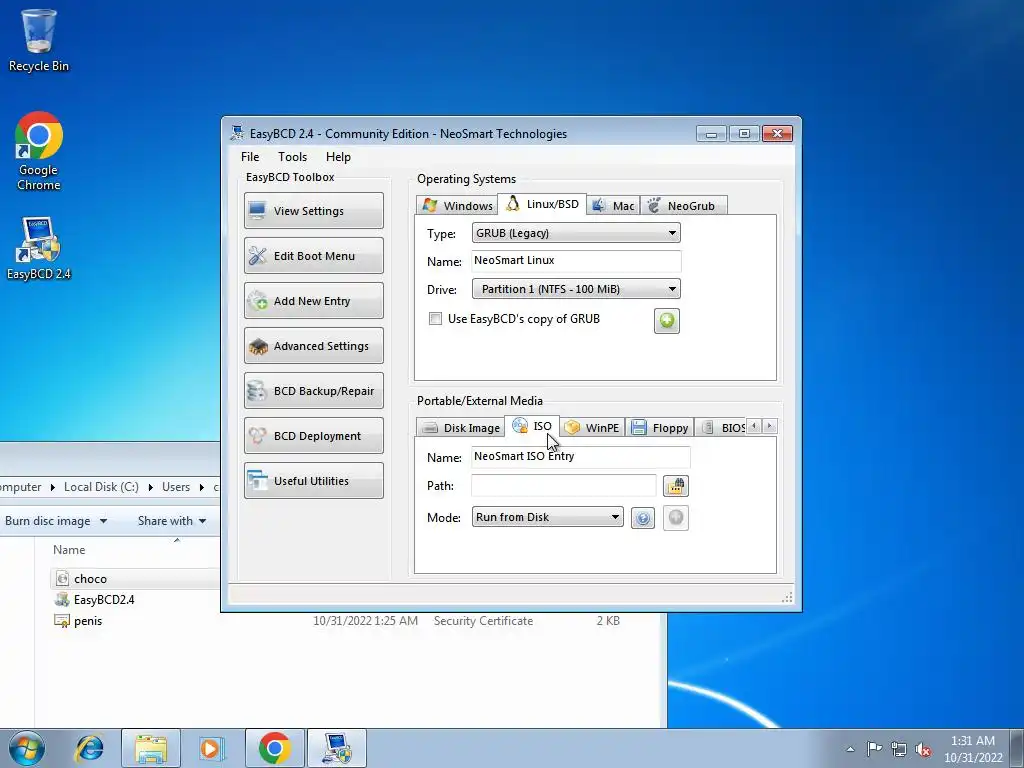Open Edit Boot Menu section
Viewport: 1024px width, 768px height.
[x=313, y=255]
